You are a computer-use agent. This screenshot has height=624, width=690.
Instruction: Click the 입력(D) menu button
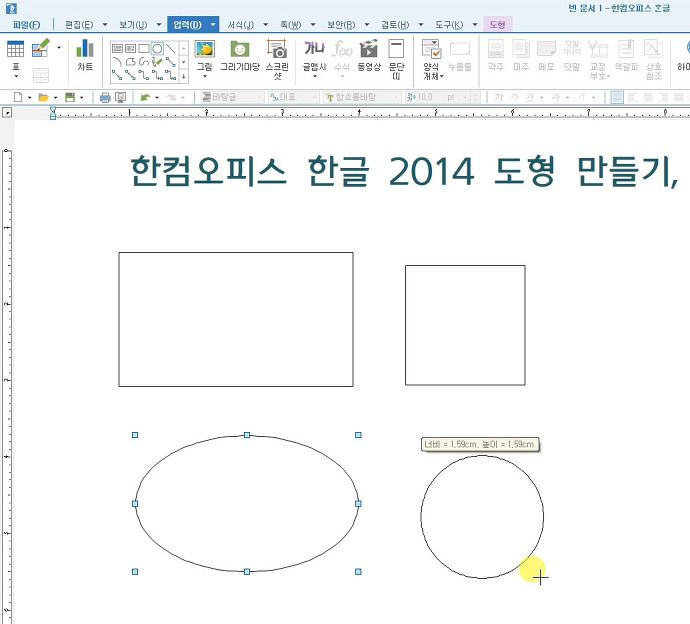(187, 25)
